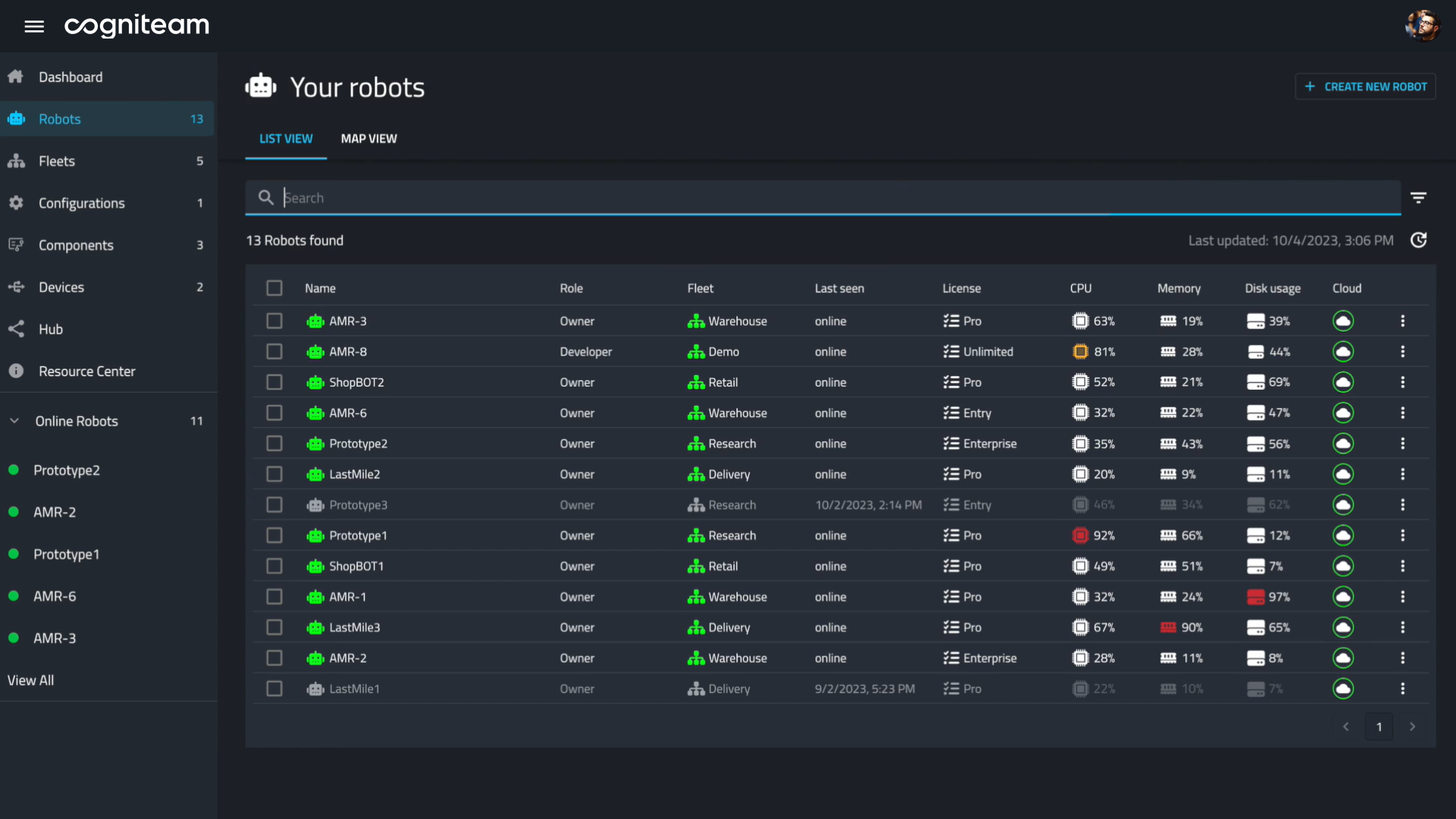Image resolution: width=1456 pixels, height=819 pixels.
Task: Go to next page arrow
Action: (1412, 726)
